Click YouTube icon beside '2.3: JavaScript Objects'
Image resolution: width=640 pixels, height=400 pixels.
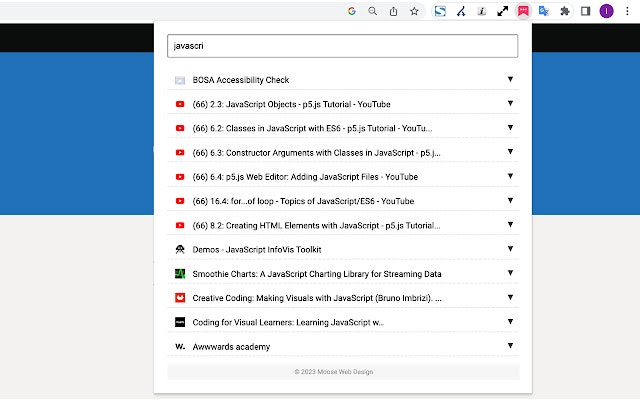pos(180,104)
